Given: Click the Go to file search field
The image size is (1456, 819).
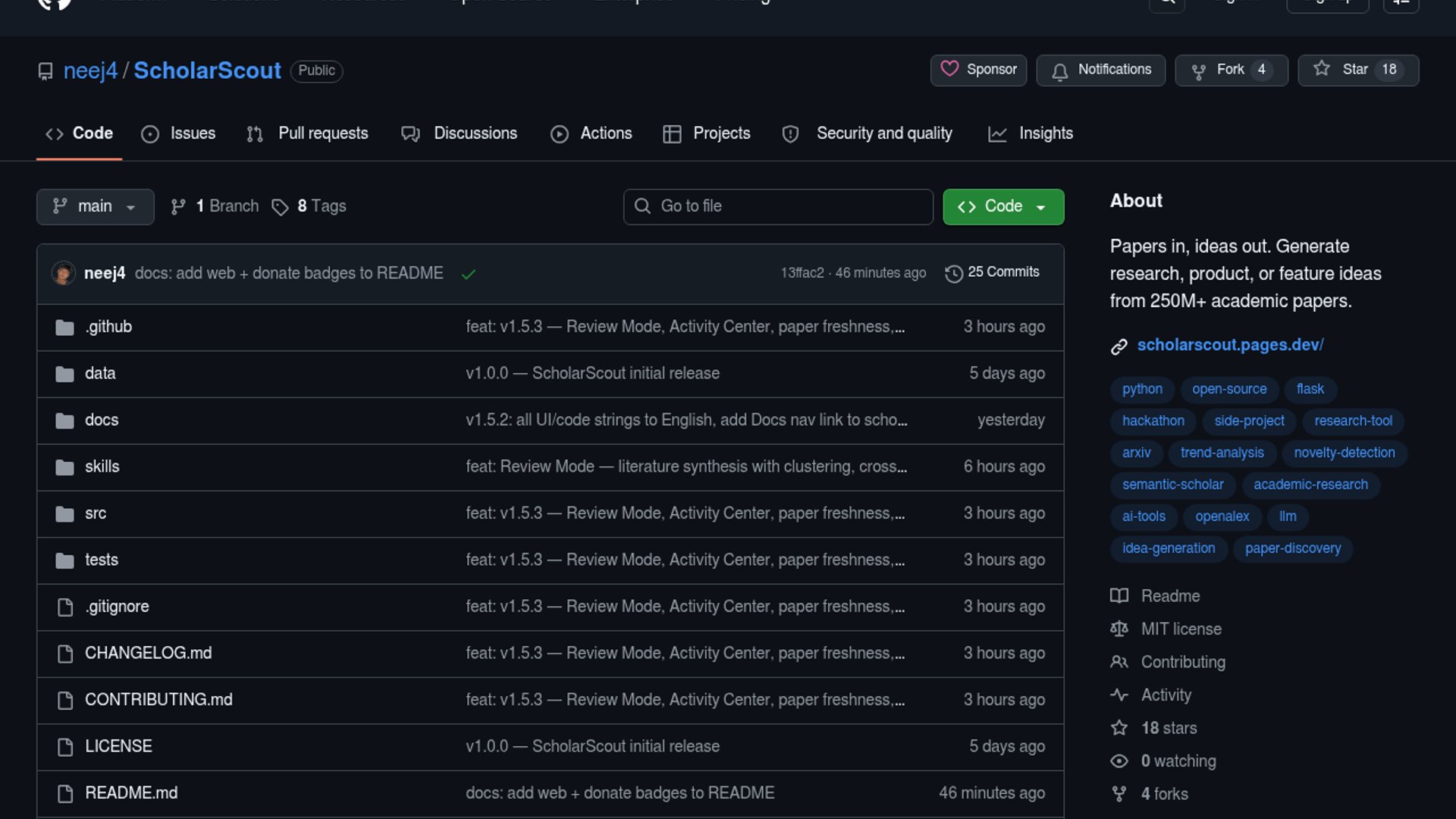Looking at the screenshot, I should [x=778, y=206].
